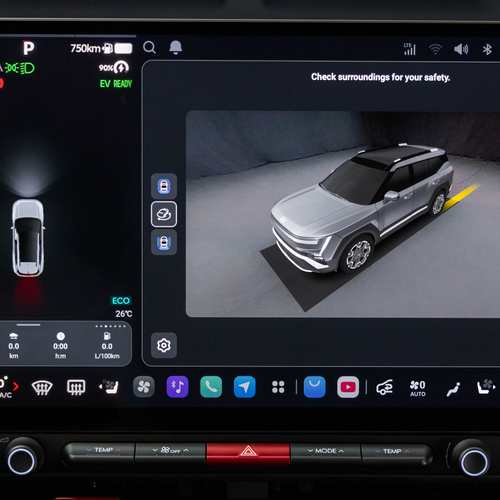Viewport: 500px width, 500px height.
Task: Tap the top-view car graphic in cluster
Action: pos(28,238)
